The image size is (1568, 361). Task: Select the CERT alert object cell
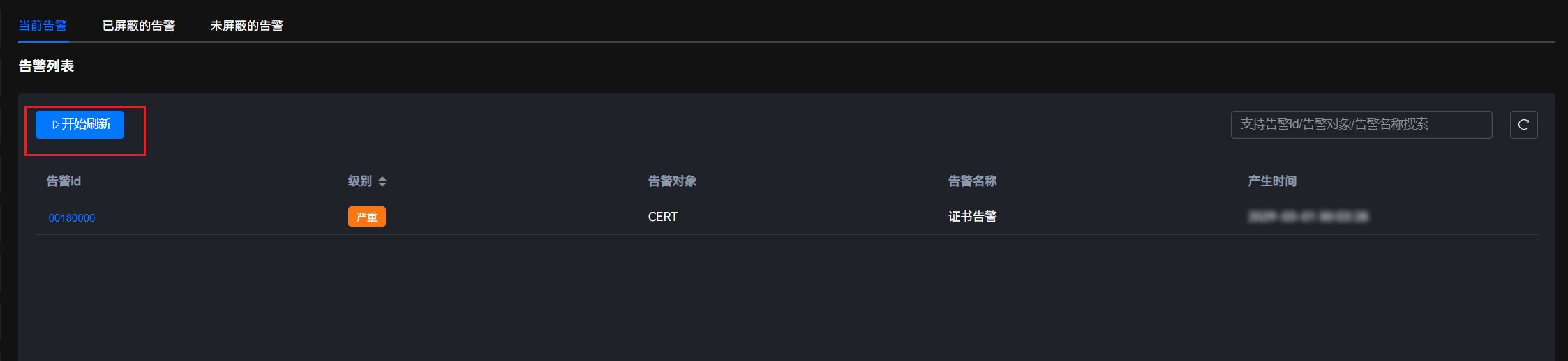point(663,217)
